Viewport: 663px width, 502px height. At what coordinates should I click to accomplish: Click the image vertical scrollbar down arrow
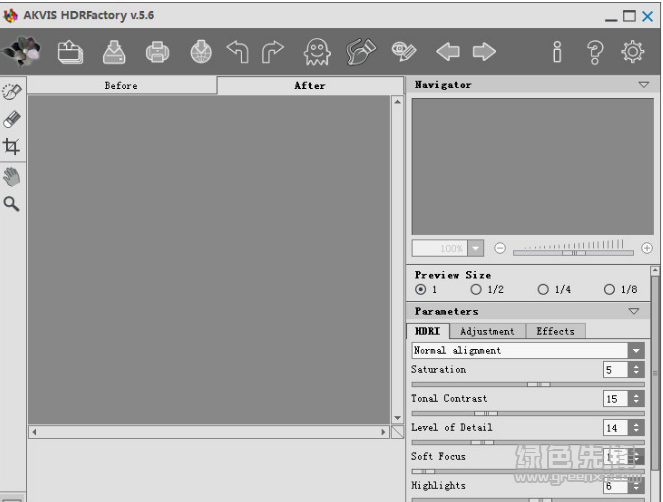coord(397,418)
